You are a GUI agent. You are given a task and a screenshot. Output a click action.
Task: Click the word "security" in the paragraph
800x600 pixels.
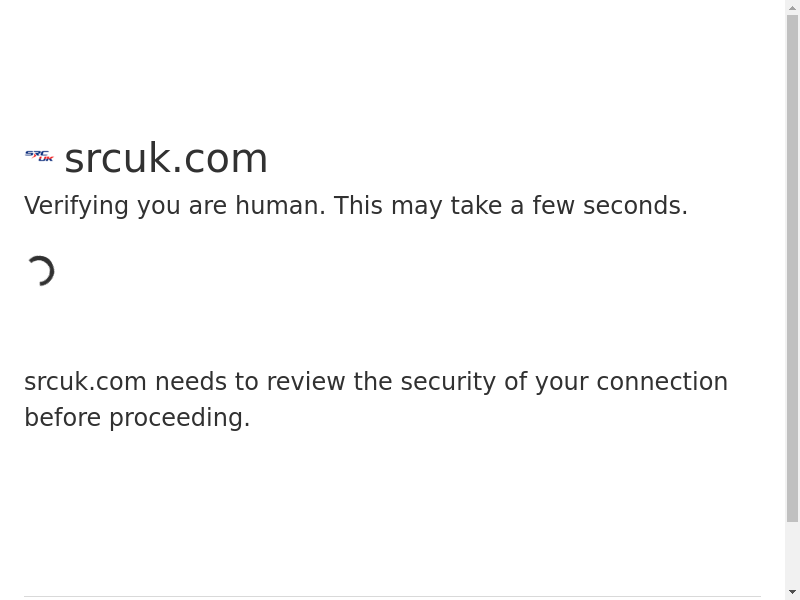448,382
